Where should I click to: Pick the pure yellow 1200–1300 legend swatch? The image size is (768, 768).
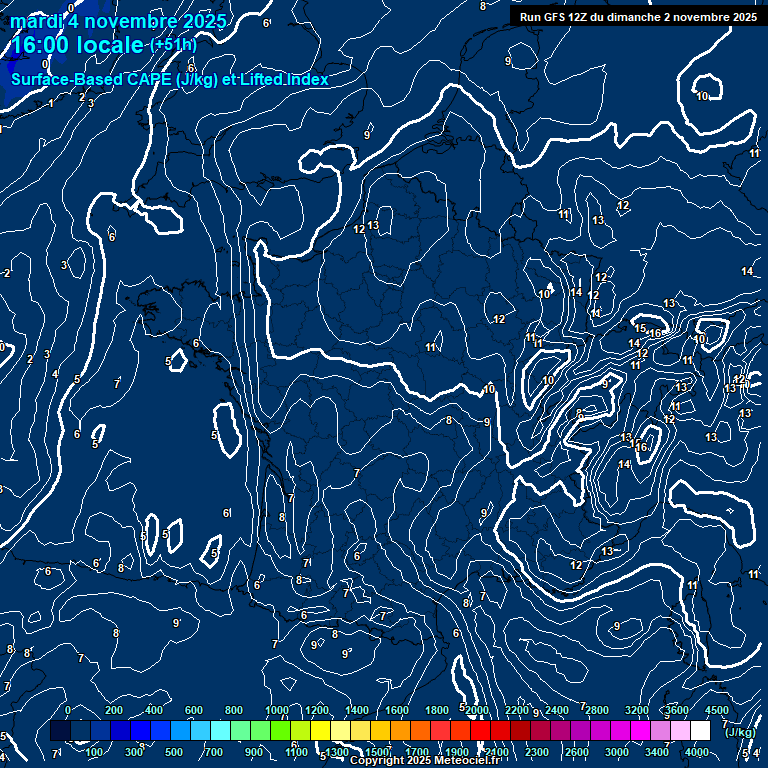tap(320, 730)
